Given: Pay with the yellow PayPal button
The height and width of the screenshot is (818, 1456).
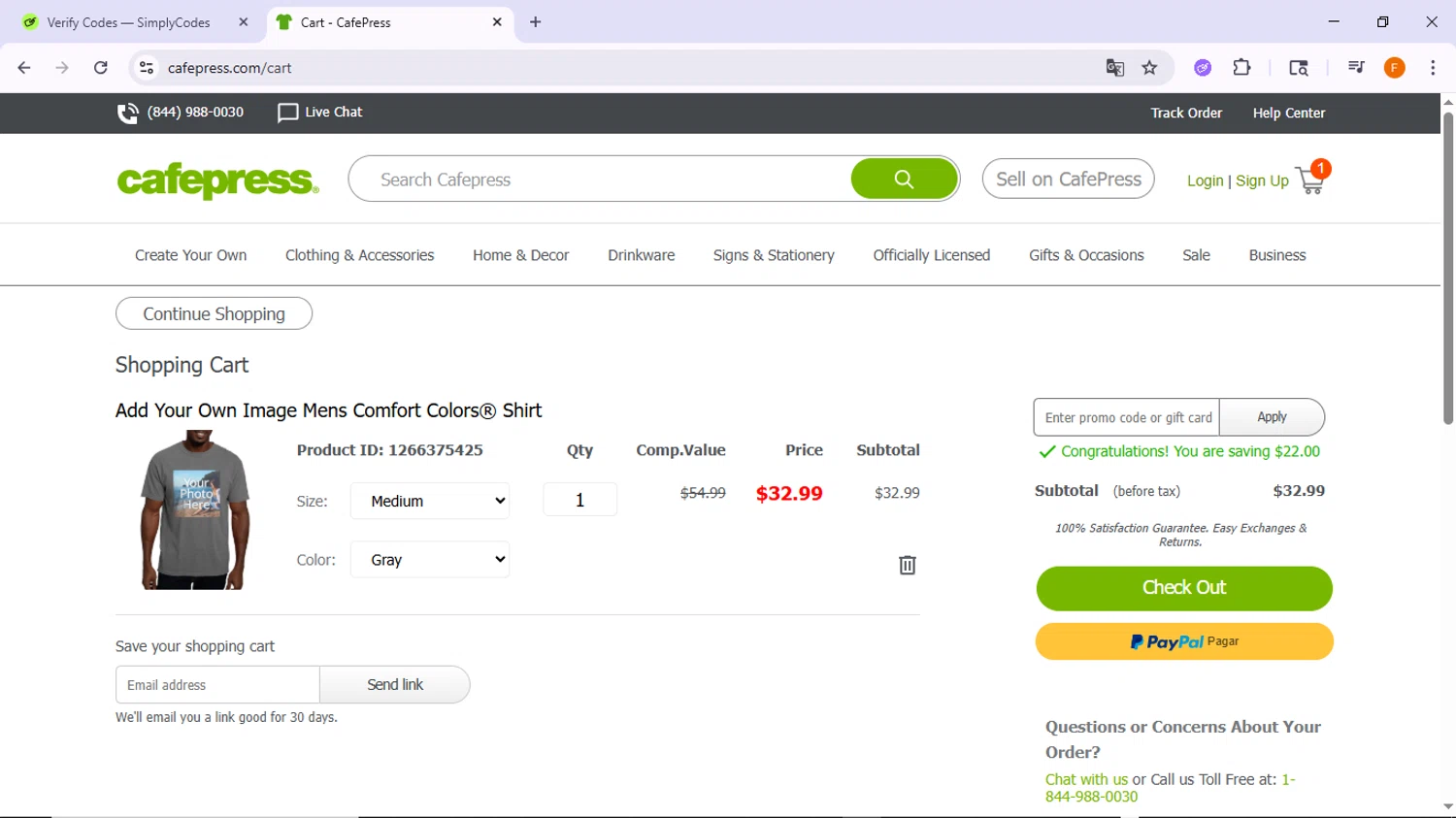Looking at the screenshot, I should click(1183, 641).
